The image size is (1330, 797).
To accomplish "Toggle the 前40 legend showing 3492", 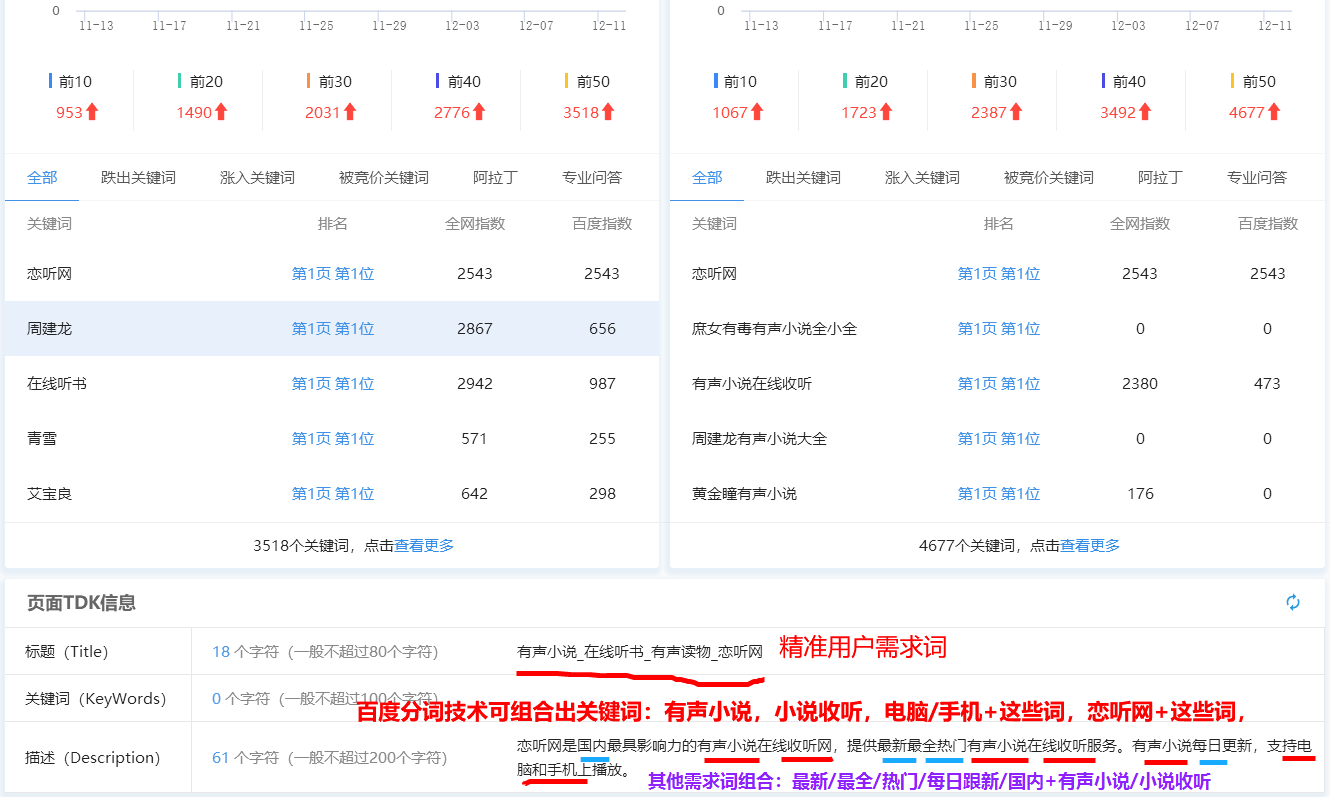I will pos(1123,82).
